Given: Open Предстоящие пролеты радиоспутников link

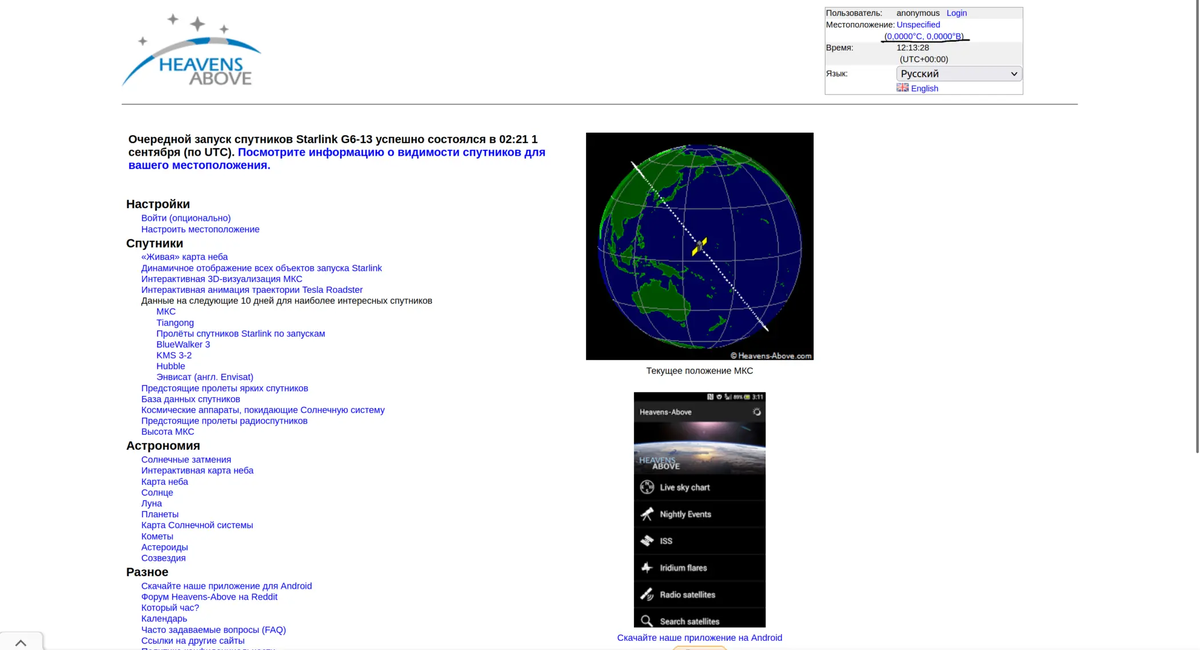Looking at the screenshot, I should (x=224, y=421).
